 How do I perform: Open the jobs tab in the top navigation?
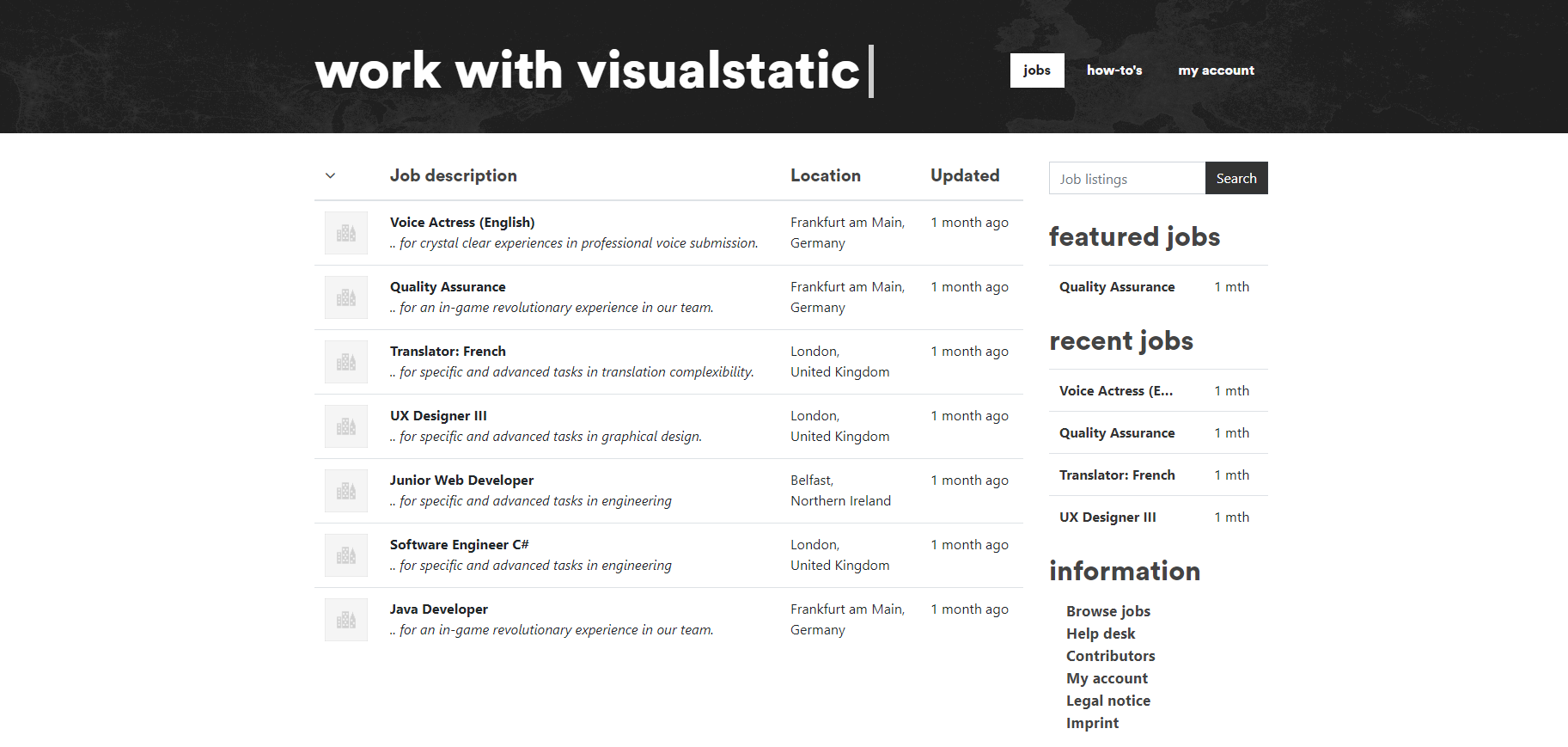(1036, 70)
